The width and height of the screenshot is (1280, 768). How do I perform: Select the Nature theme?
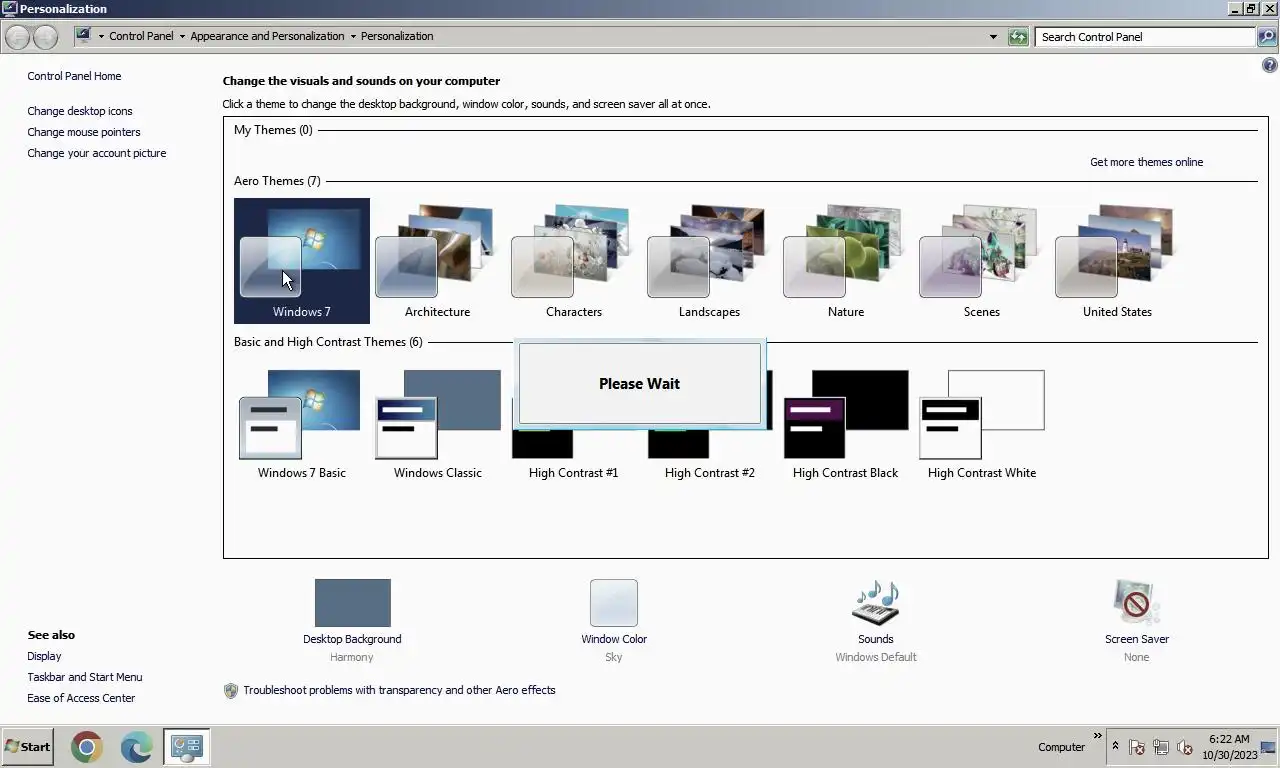pyautogui.click(x=845, y=260)
